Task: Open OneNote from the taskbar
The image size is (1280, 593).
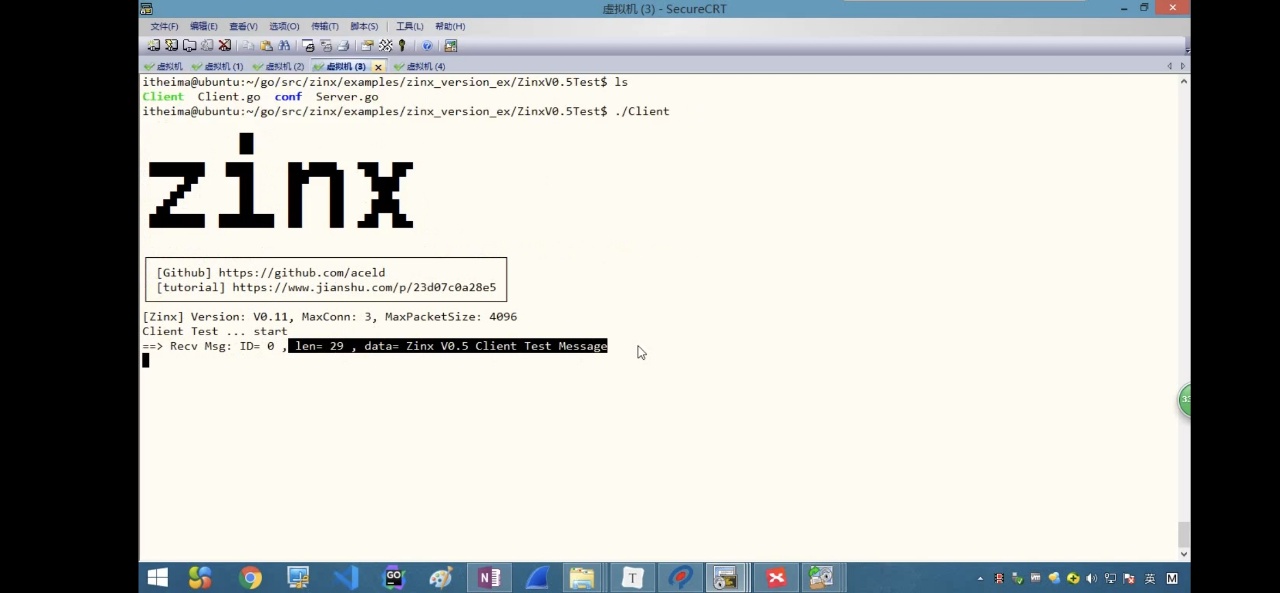Action: coord(489,578)
